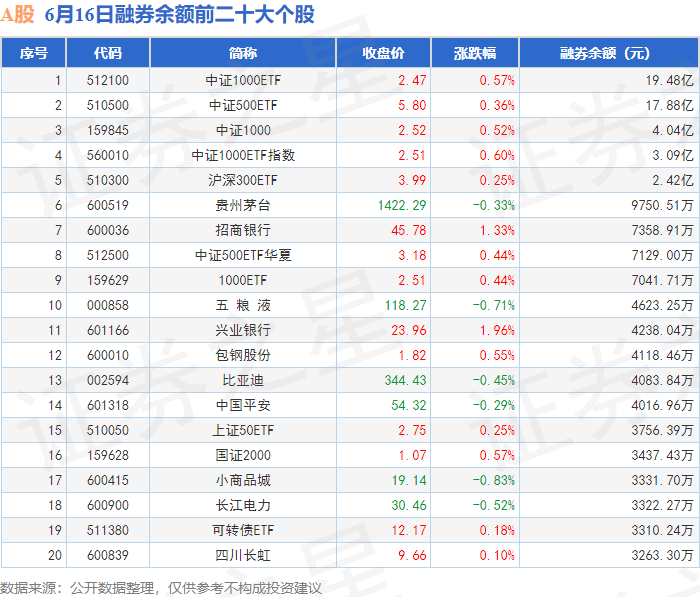Click the balance 3756.39万
This screenshot has height=597, width=700.
[662, 430]
